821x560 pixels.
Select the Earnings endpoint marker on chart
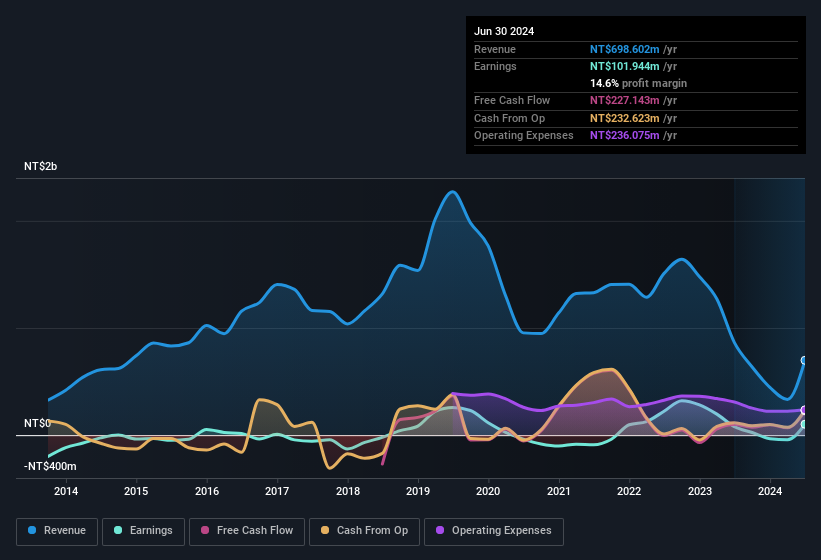pos(804,424)
